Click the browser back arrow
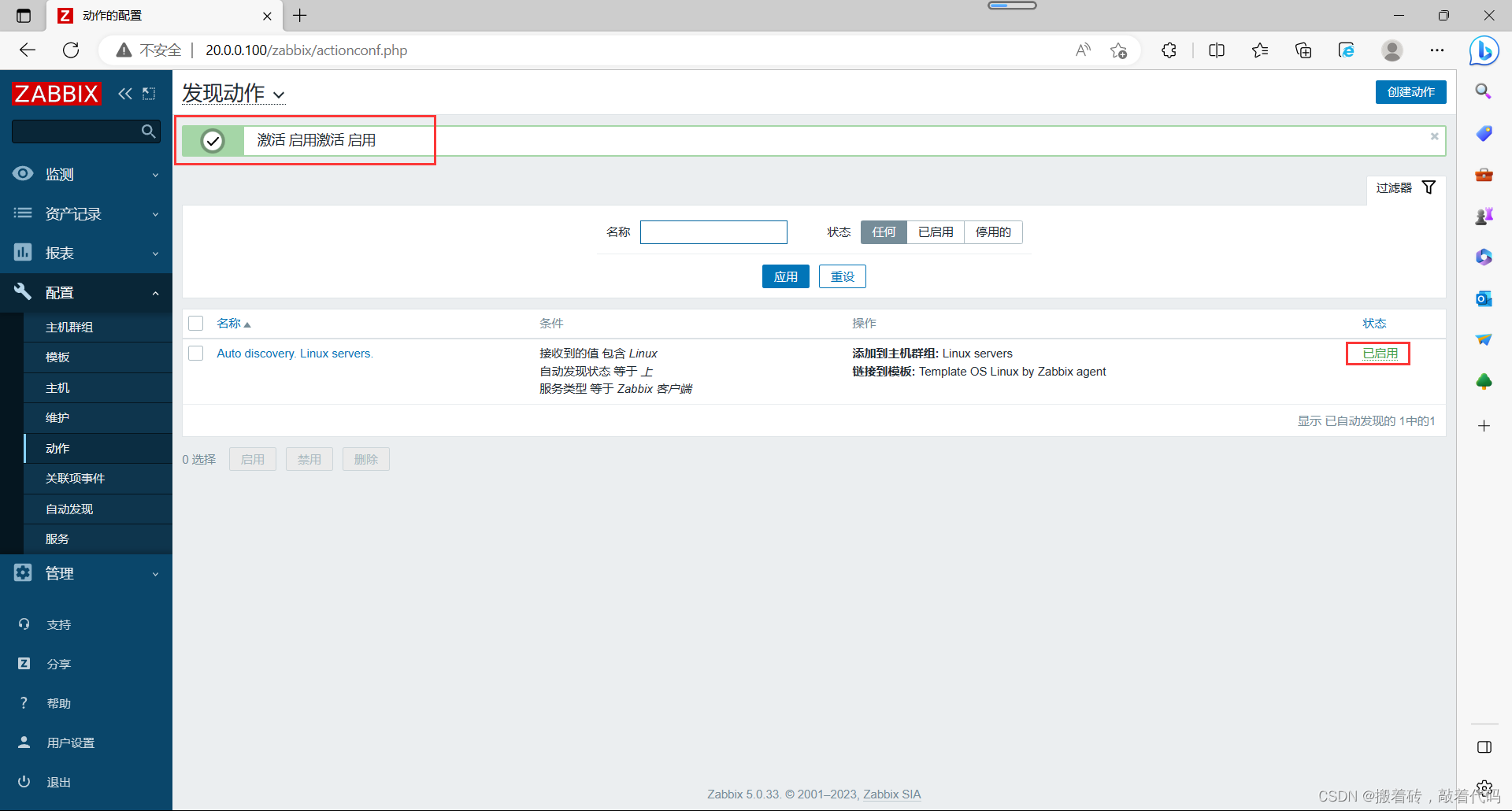1512x811 pixels. tap(28, 50)
